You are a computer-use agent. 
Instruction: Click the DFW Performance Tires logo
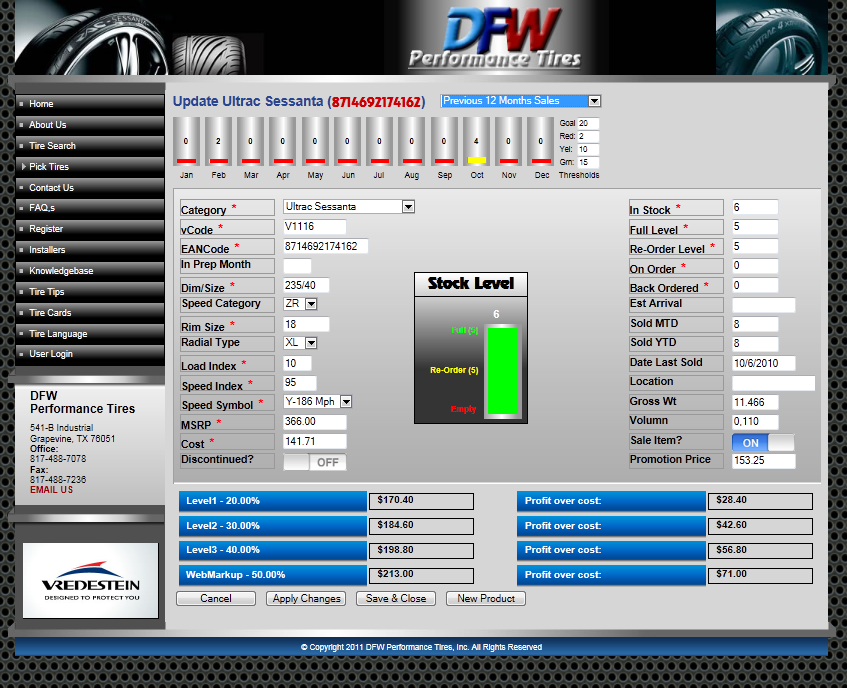tap(494, 38)
